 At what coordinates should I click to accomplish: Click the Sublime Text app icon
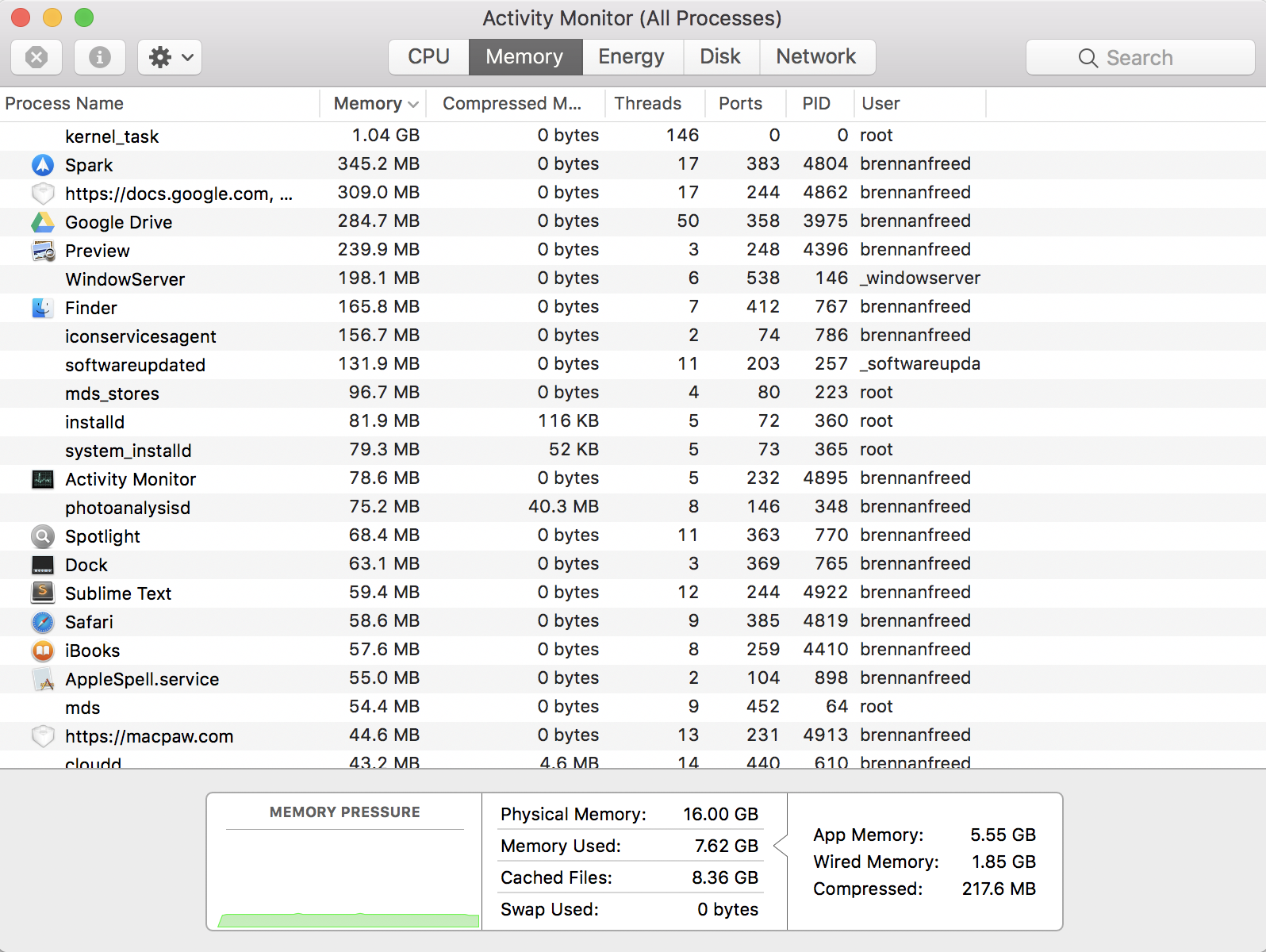pyautogui.click(x=43, y=593)
